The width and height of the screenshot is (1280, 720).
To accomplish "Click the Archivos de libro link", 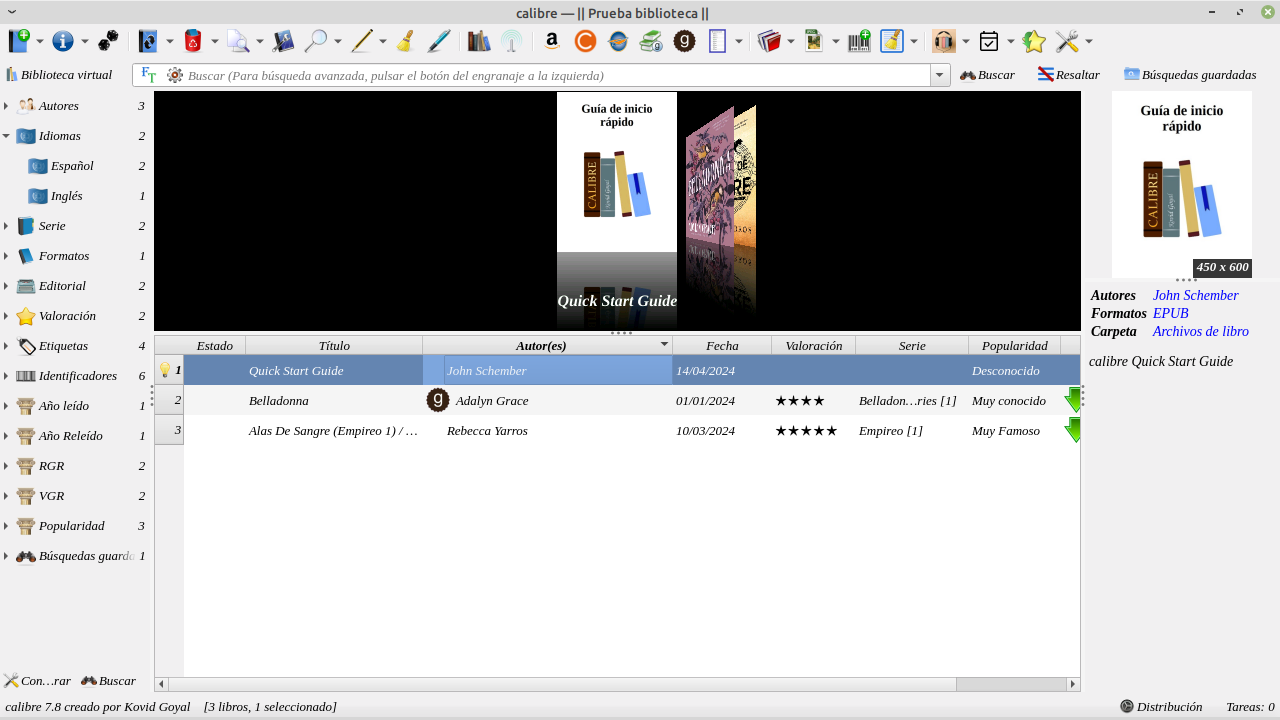I will click(x=1200, y=332).
